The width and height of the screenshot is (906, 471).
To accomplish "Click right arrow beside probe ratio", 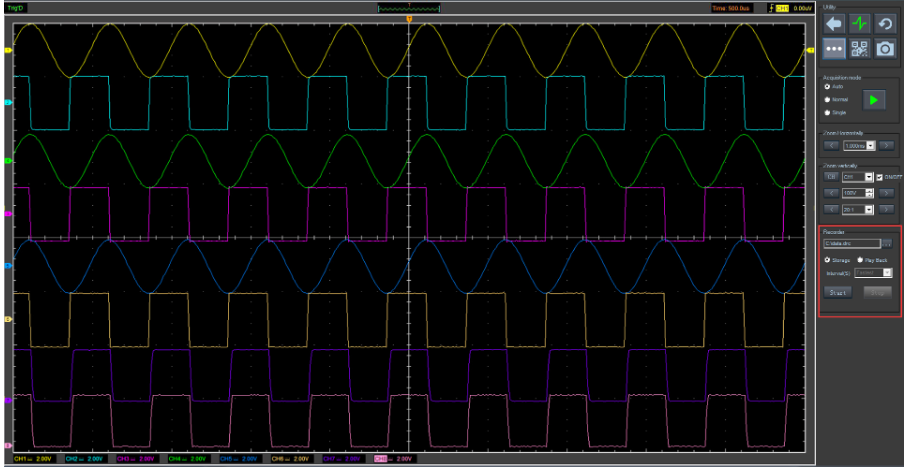I will pos(886,209).
